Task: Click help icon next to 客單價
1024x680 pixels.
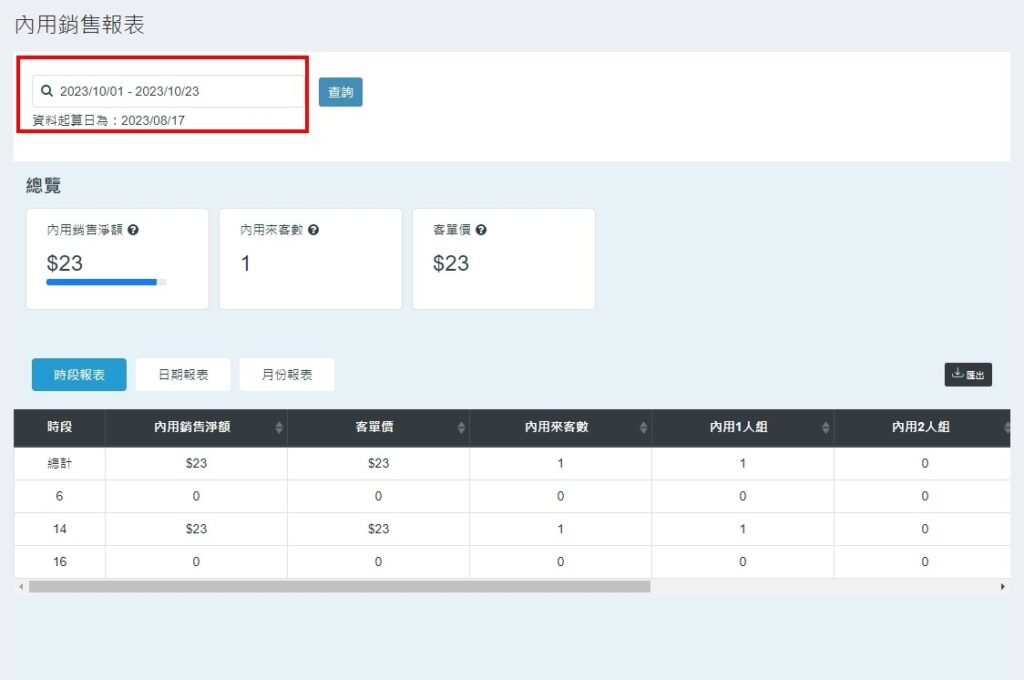Action: [481, 230]
